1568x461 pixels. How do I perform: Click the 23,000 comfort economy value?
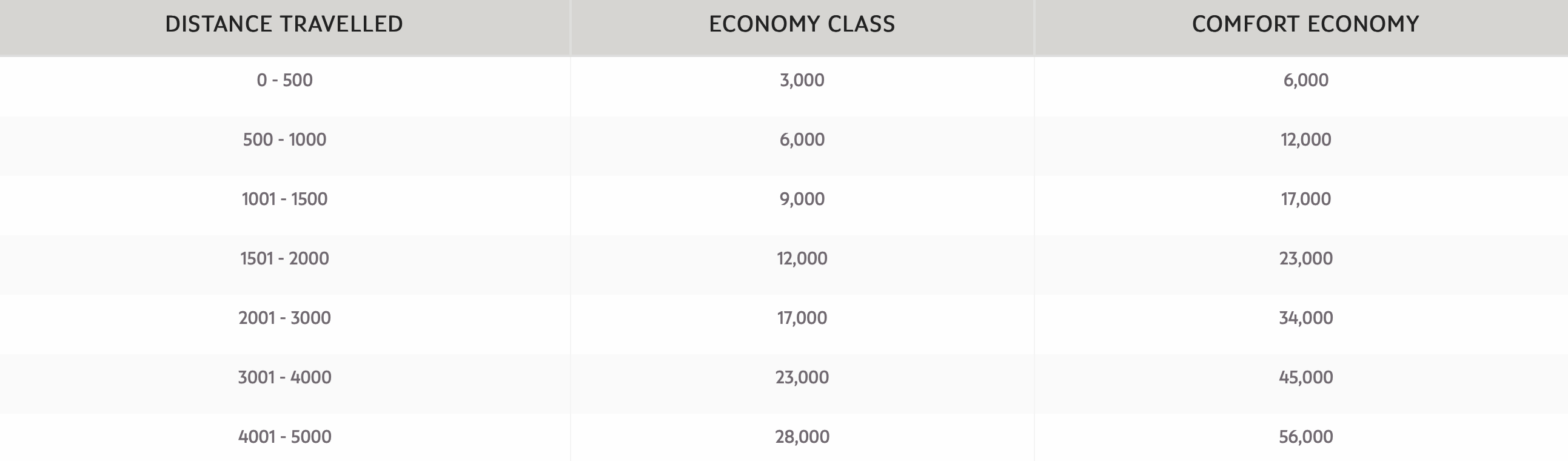point(1305,259)
